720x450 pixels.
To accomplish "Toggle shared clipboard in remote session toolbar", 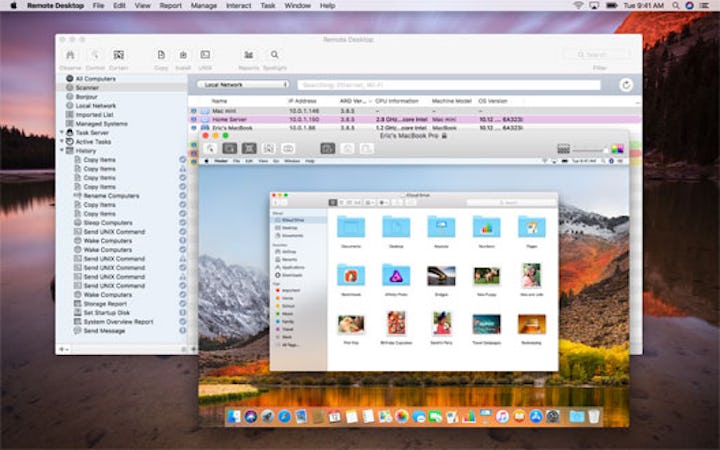I will 327,148.
